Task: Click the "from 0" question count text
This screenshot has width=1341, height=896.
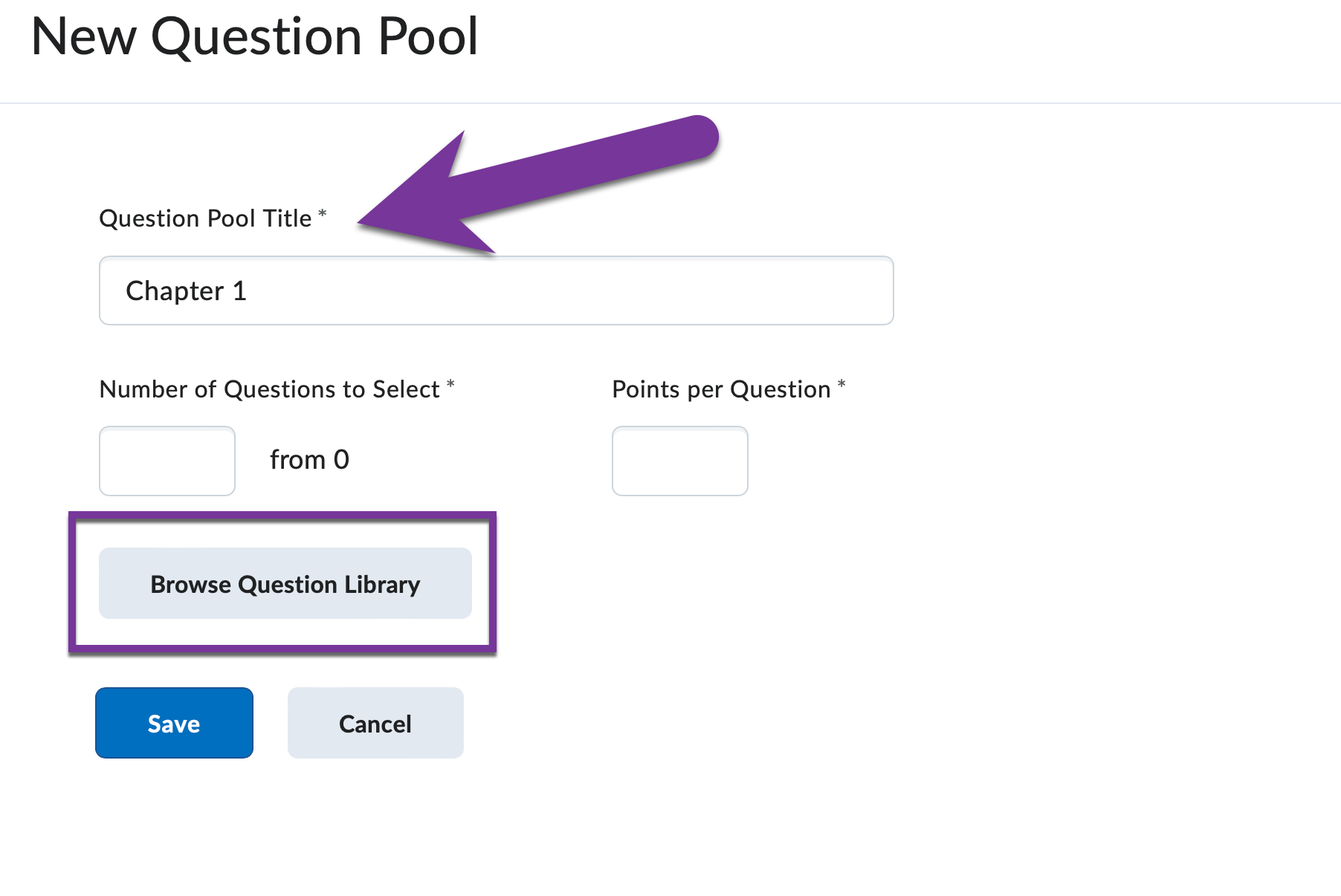Action: [309, 460]
